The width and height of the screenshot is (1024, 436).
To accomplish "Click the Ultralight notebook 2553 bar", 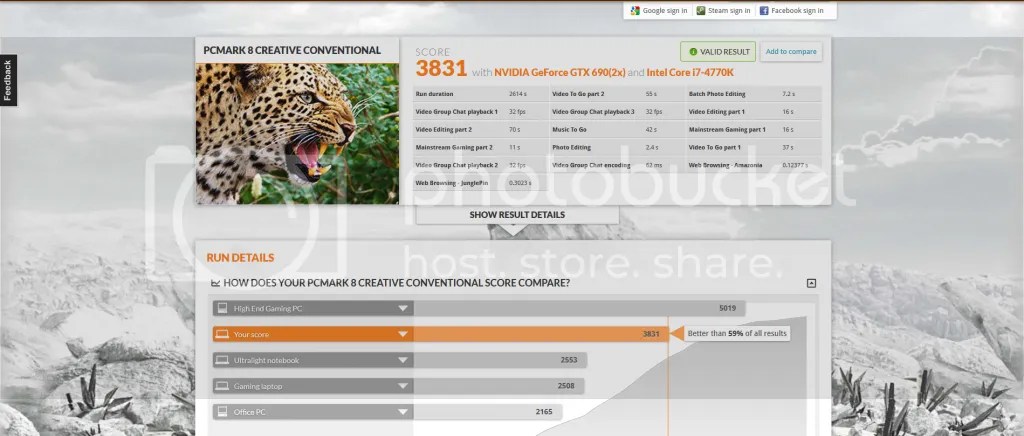I will click(x=400, y=360).
